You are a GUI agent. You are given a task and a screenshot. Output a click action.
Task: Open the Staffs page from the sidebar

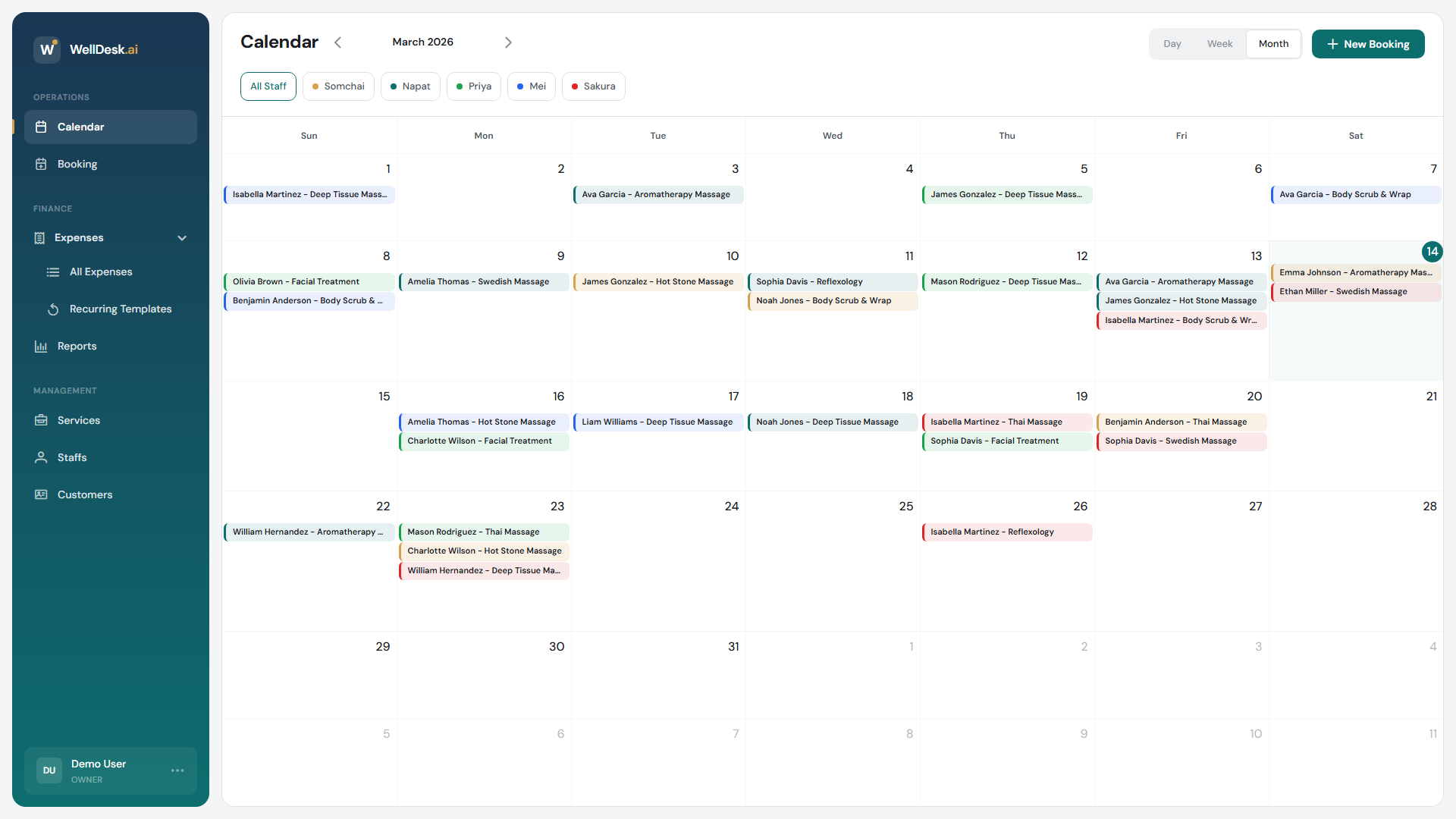click(x=73, y=457)
